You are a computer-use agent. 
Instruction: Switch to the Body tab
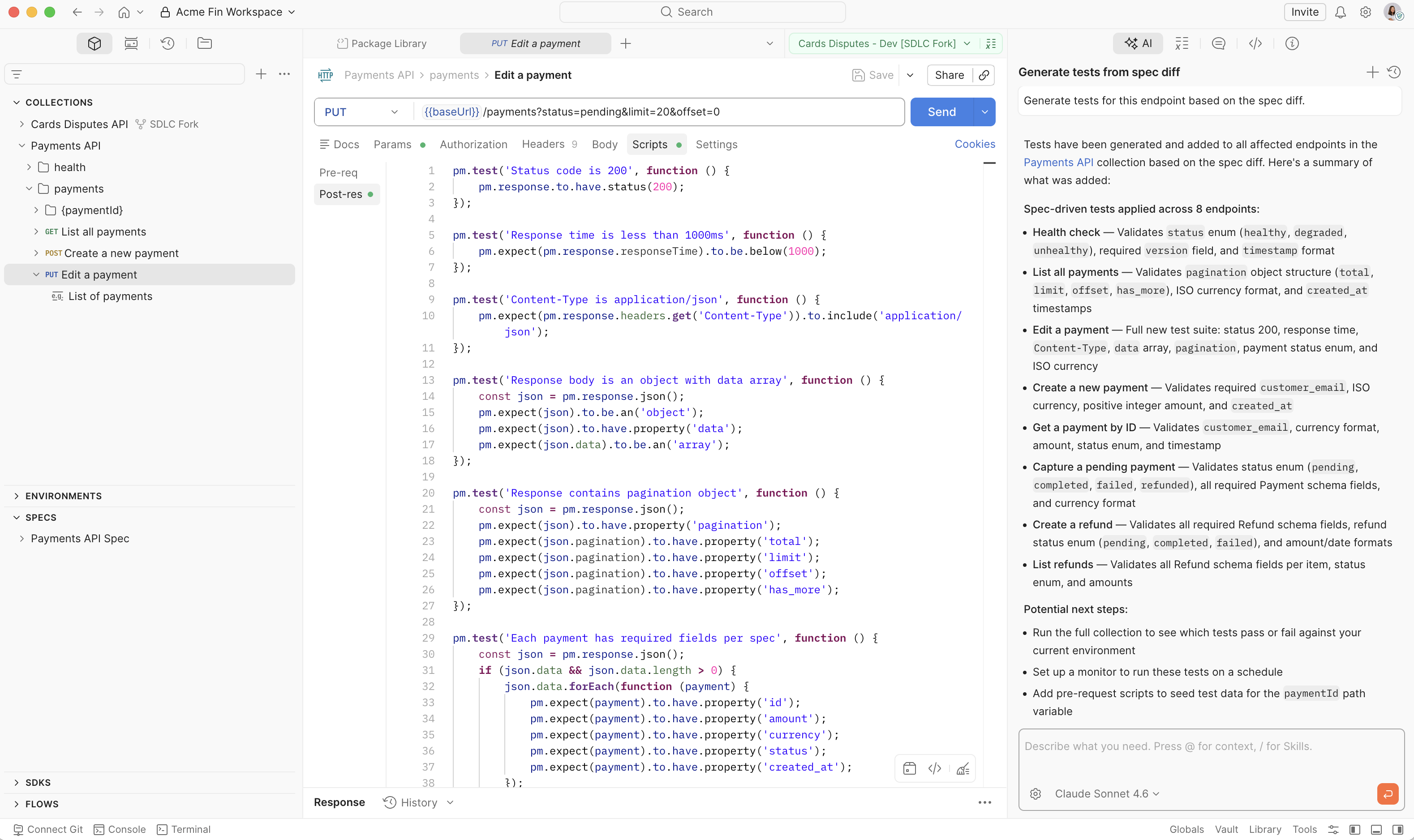click(x=605, y=144)
